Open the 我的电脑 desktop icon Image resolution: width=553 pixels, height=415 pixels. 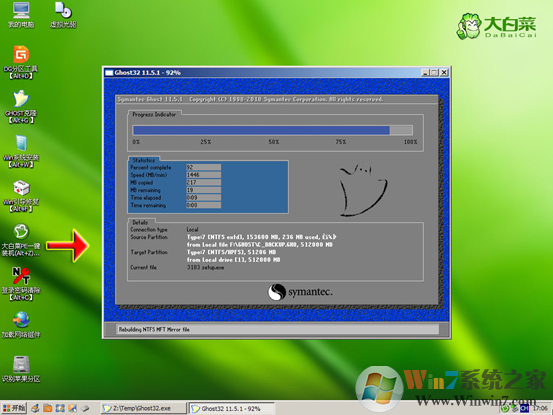click(x=21, y=15)
